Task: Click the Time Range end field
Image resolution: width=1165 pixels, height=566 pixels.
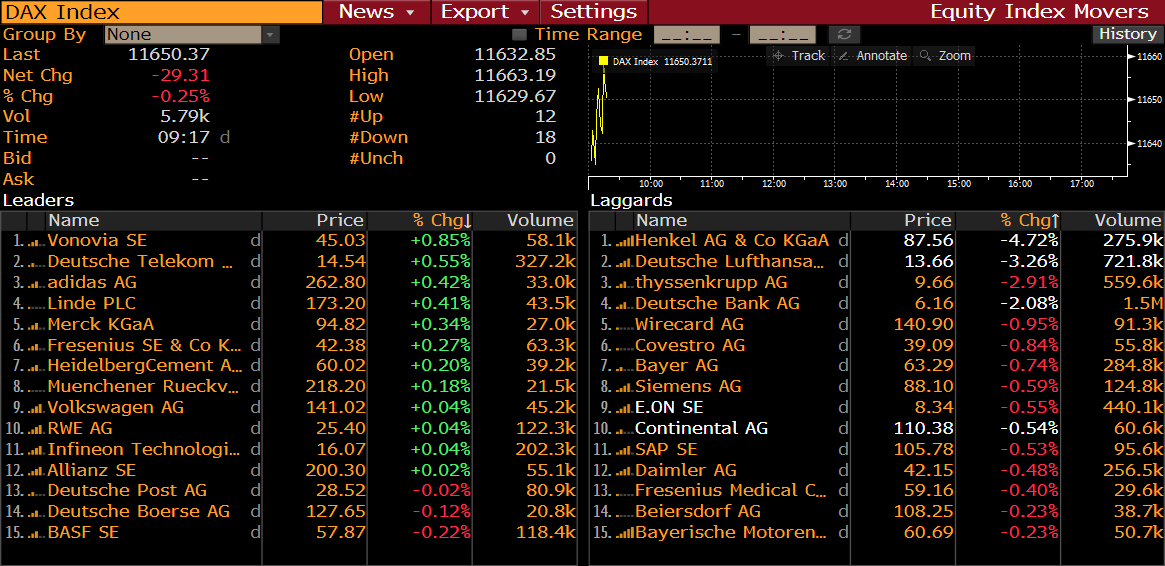Action: click(782, 35)
